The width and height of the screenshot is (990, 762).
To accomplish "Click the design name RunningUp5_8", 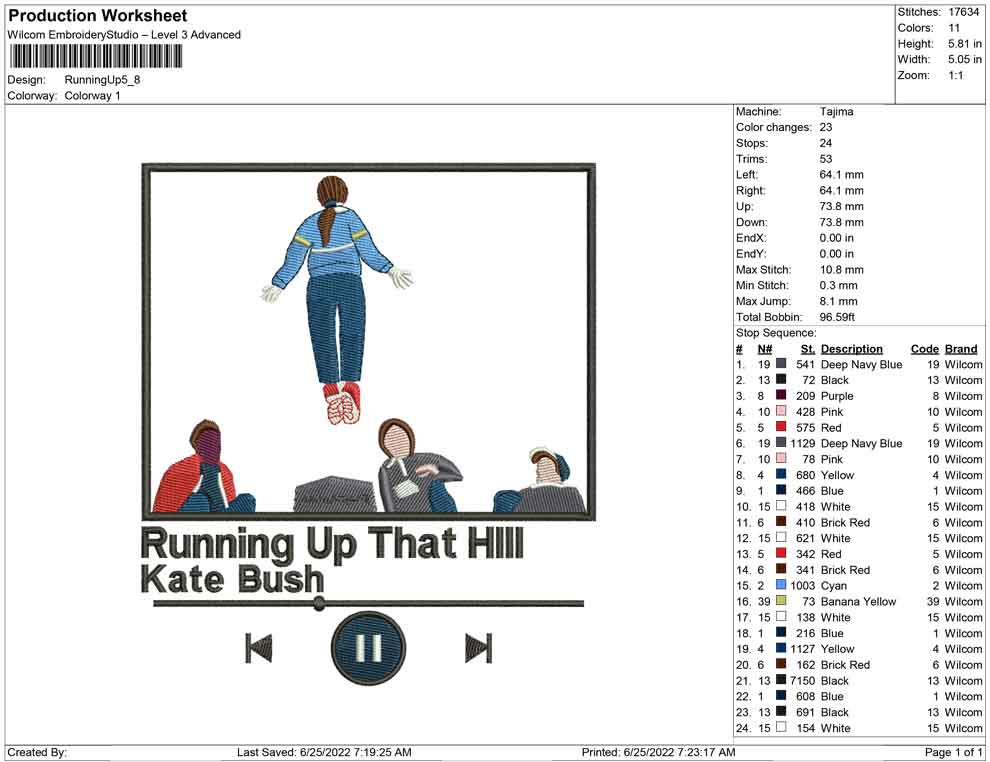I will (x=102, y=80).
